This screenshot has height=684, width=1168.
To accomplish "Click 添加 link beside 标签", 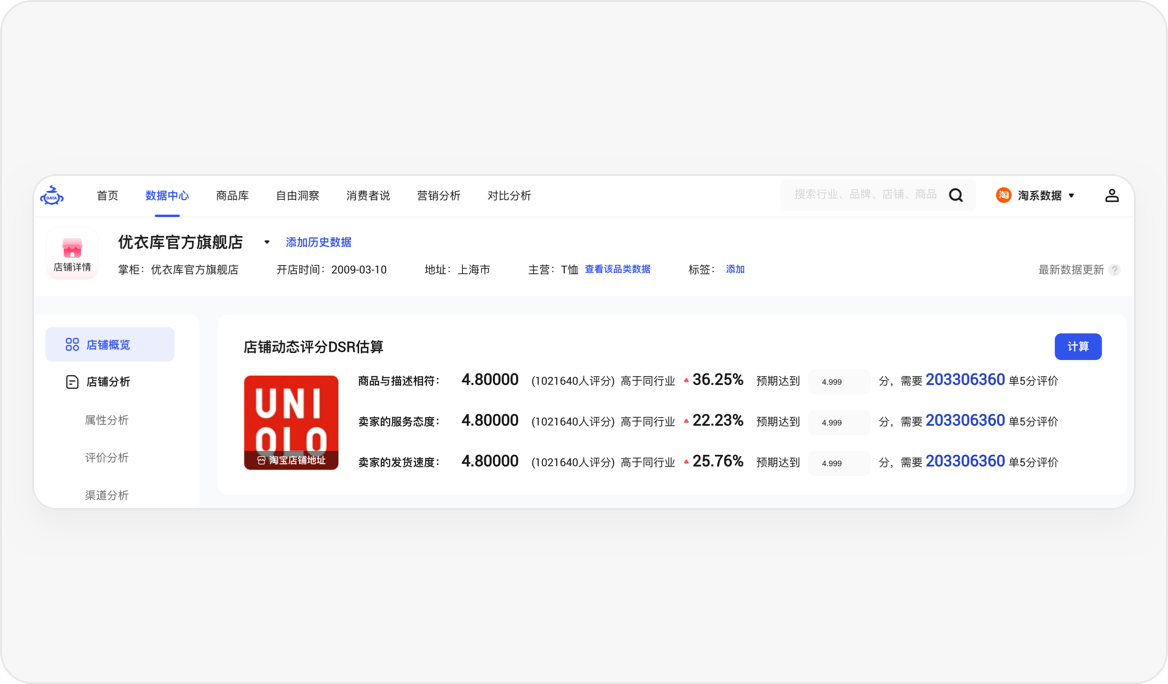I will (x=735, y=269).
